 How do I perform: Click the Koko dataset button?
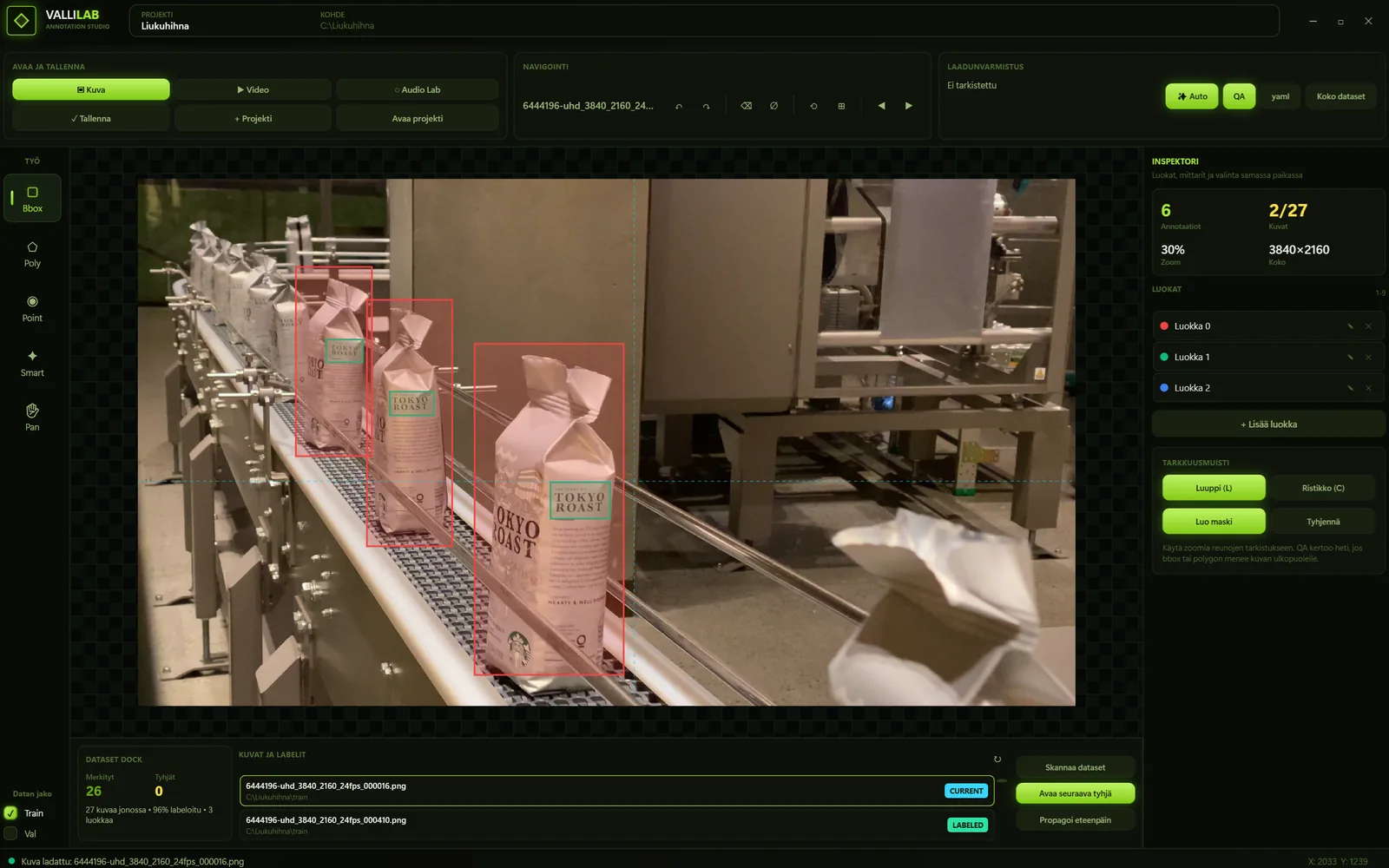1340,96
